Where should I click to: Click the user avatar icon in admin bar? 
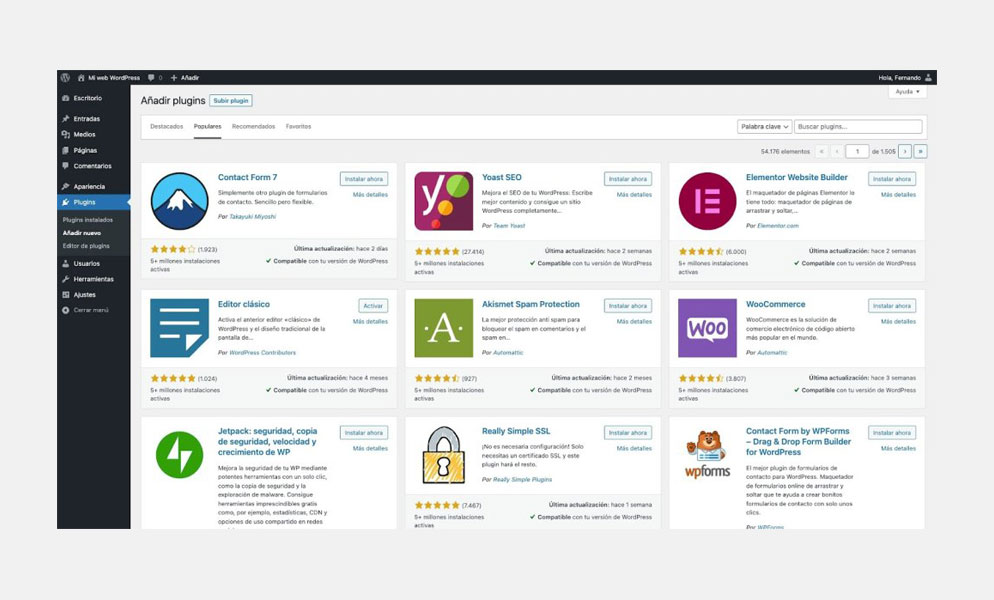[x=928, y=78]
